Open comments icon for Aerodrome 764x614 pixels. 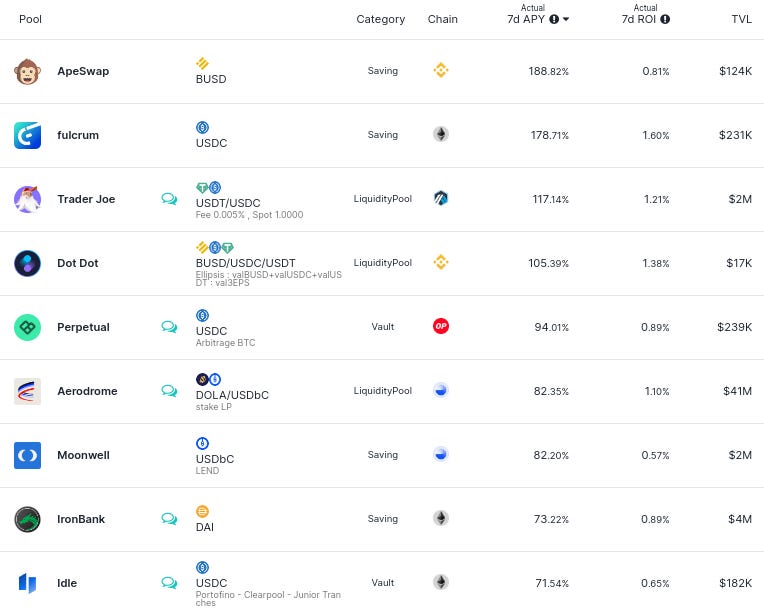tap(169, 391)
